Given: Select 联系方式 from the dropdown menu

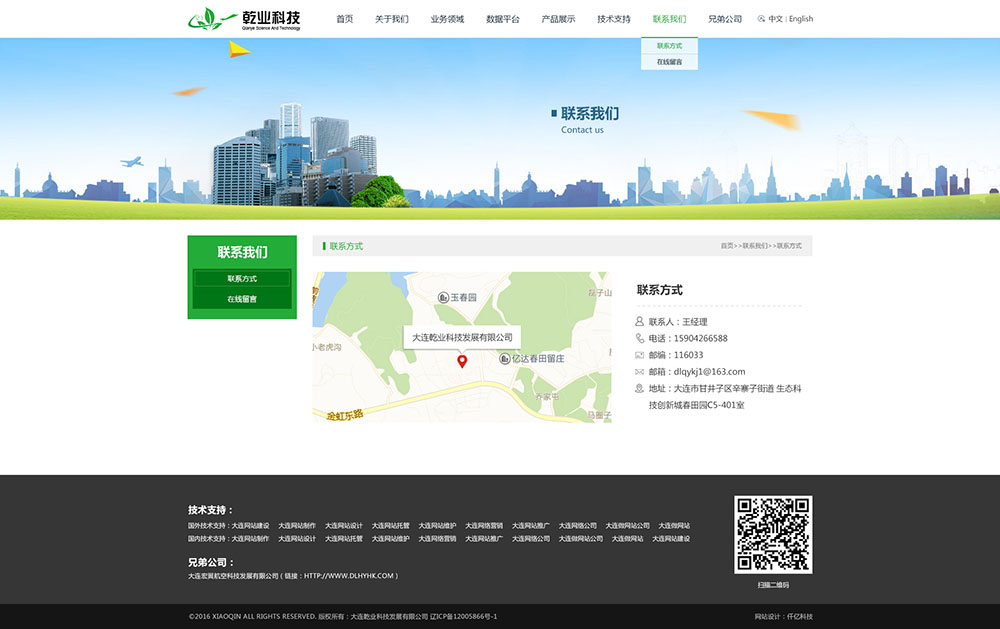Looking at the screenshot, I should click(x=668, y=45).
